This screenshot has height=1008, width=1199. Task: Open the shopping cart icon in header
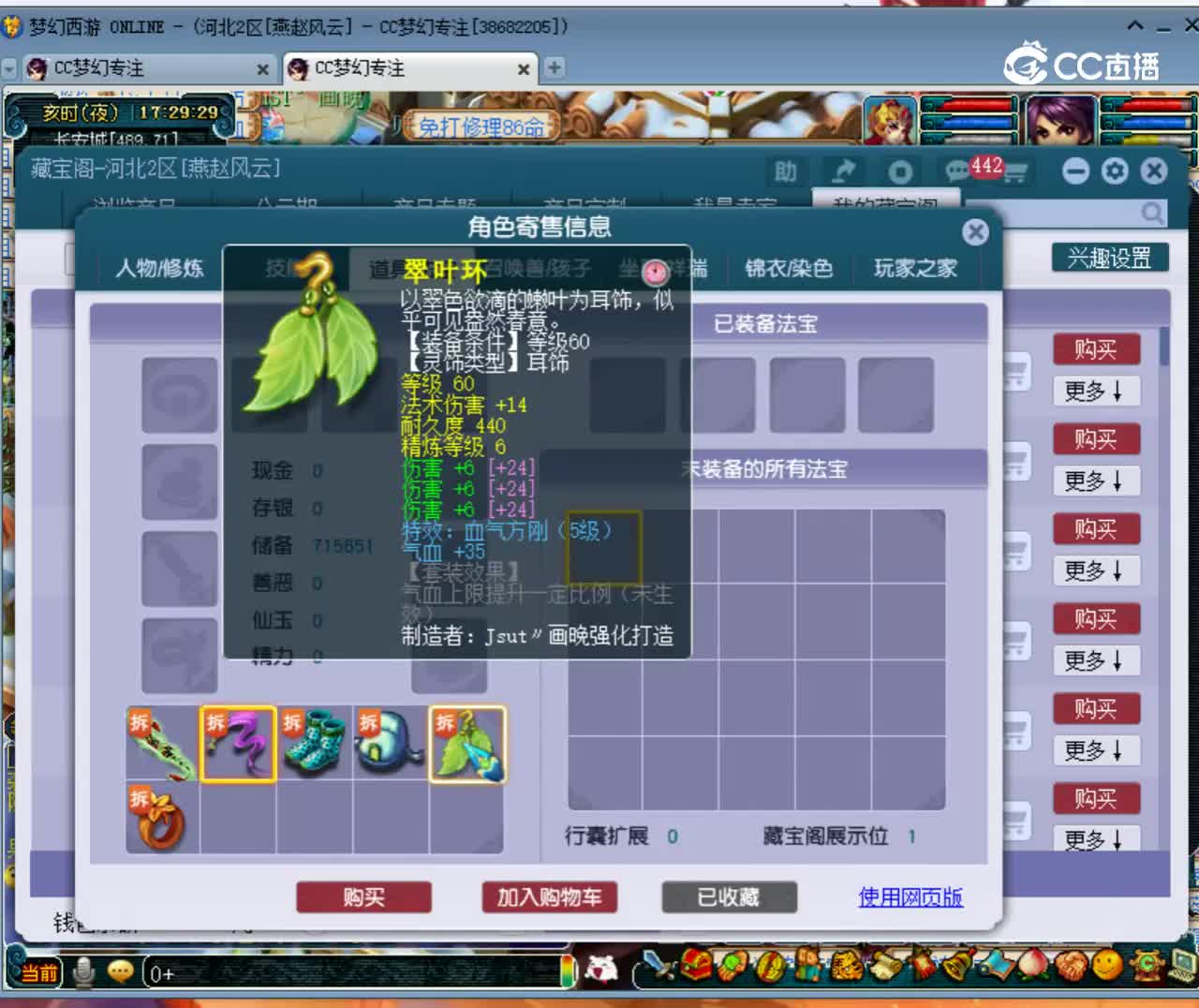click(1014, 172)
